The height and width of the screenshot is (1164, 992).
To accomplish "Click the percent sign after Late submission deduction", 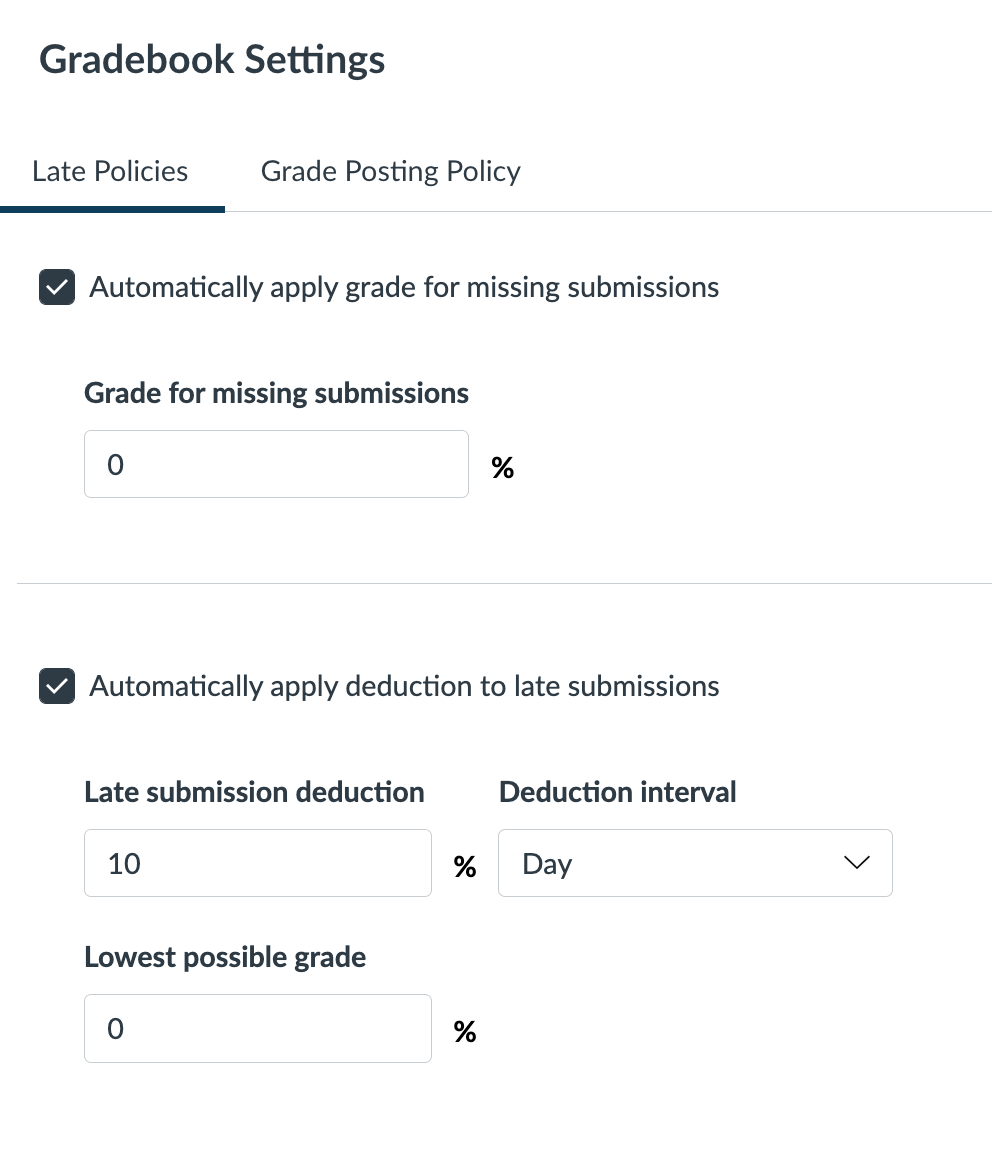I will click(465, 867).
